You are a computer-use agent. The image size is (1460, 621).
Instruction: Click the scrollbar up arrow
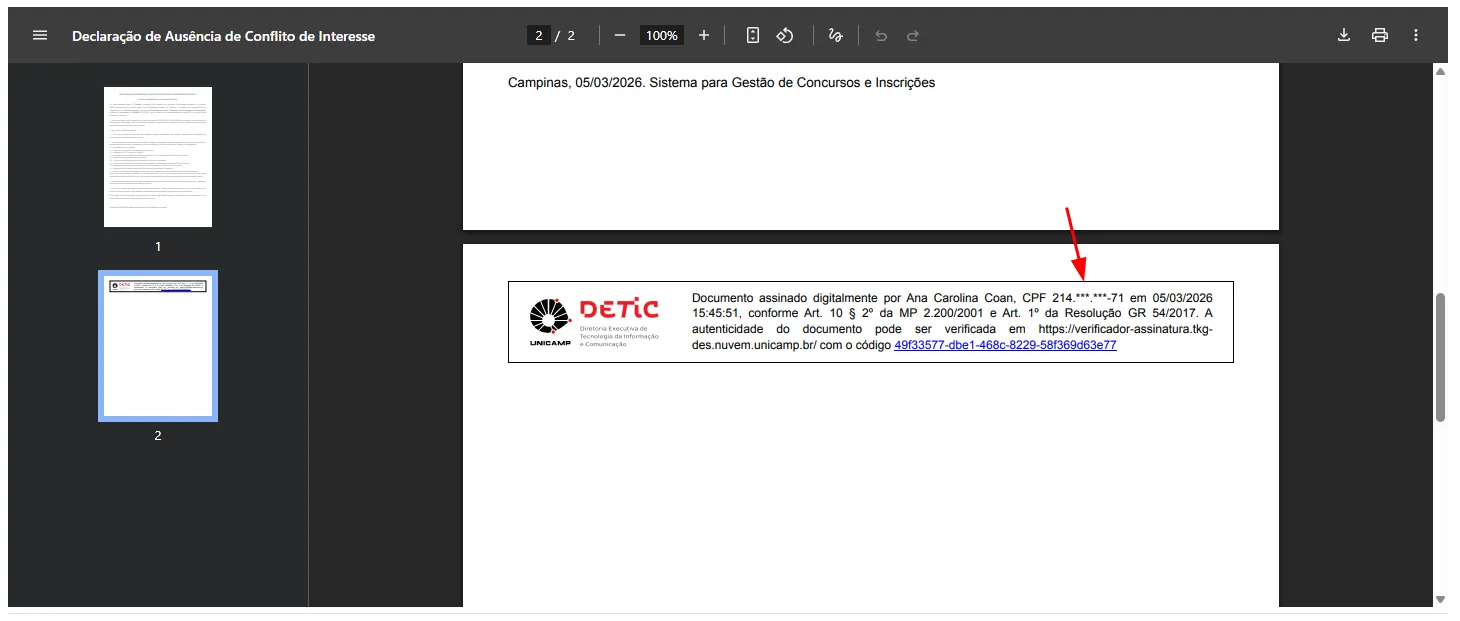pyautogui.click(x=1441, y=69)
